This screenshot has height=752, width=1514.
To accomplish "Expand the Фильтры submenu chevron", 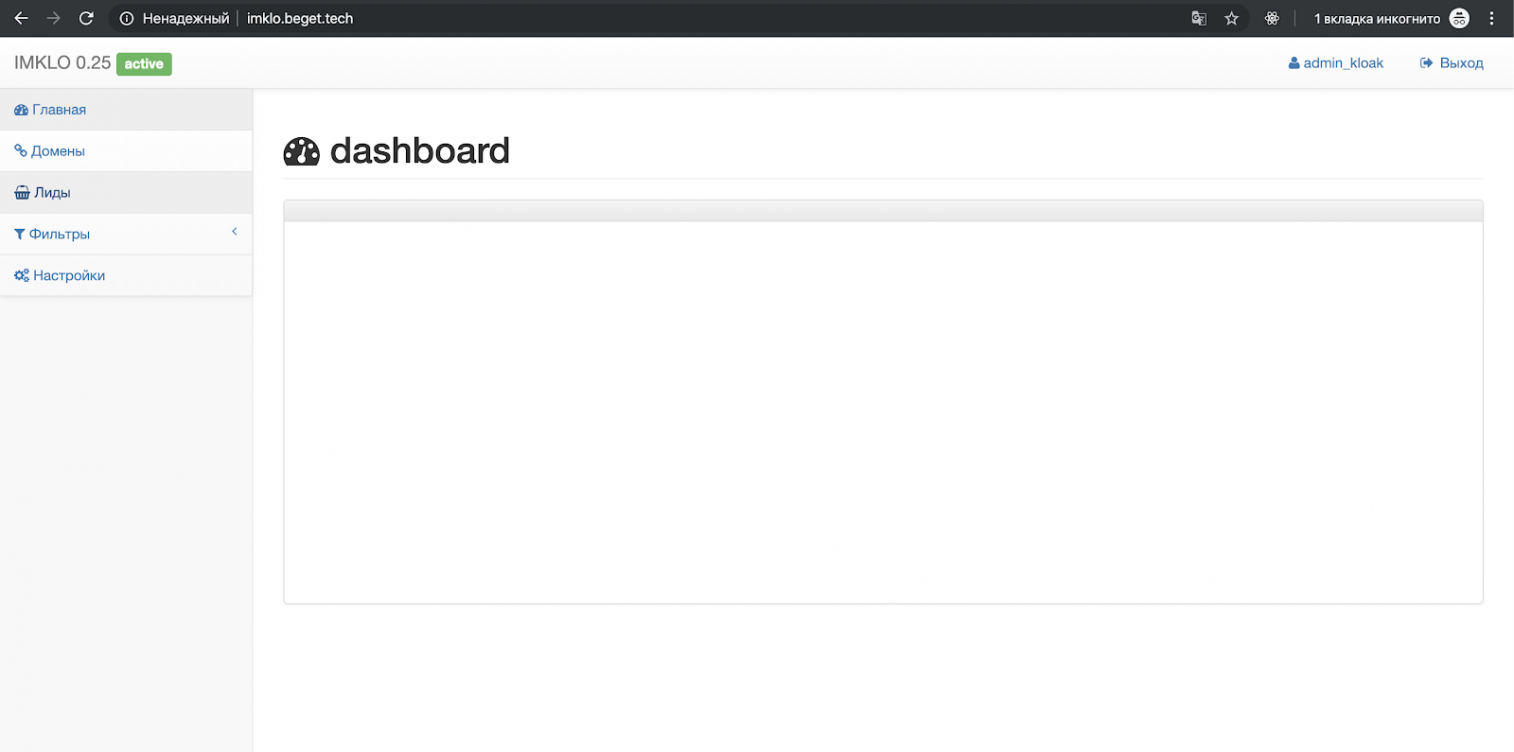I will tap(234, 232).
